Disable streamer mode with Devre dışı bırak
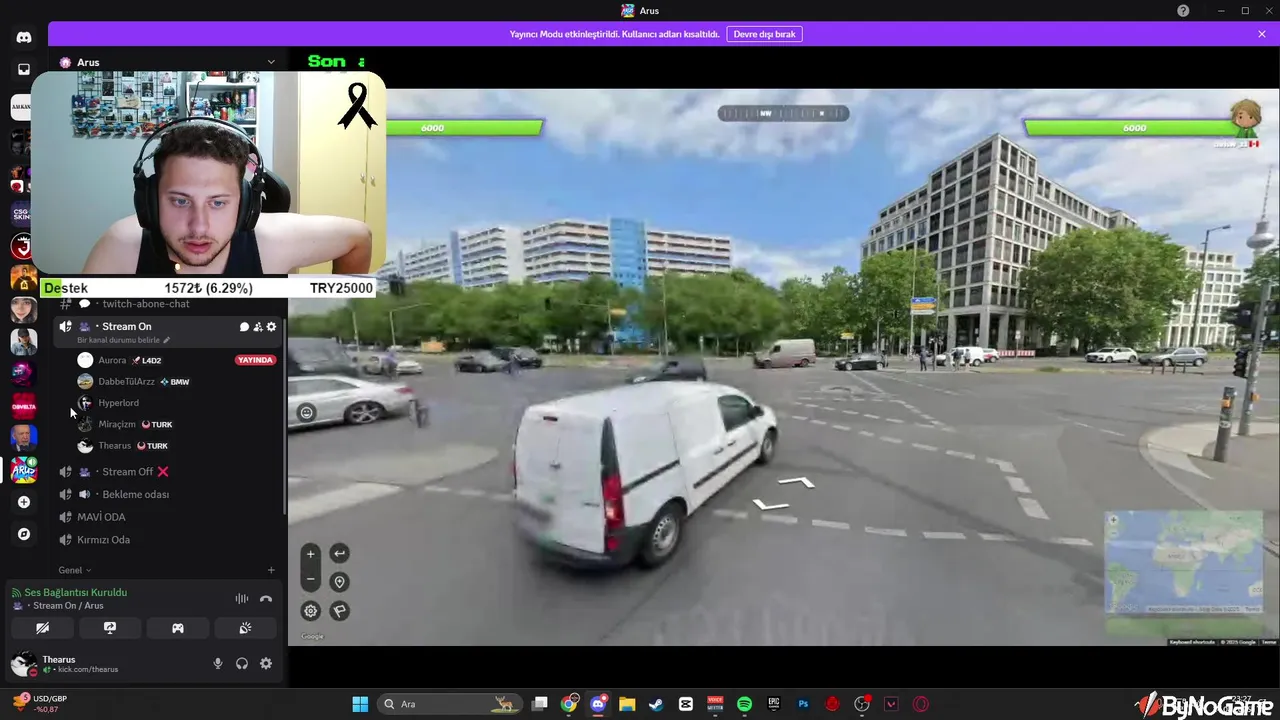1280x720 pixels. point(764,34)
